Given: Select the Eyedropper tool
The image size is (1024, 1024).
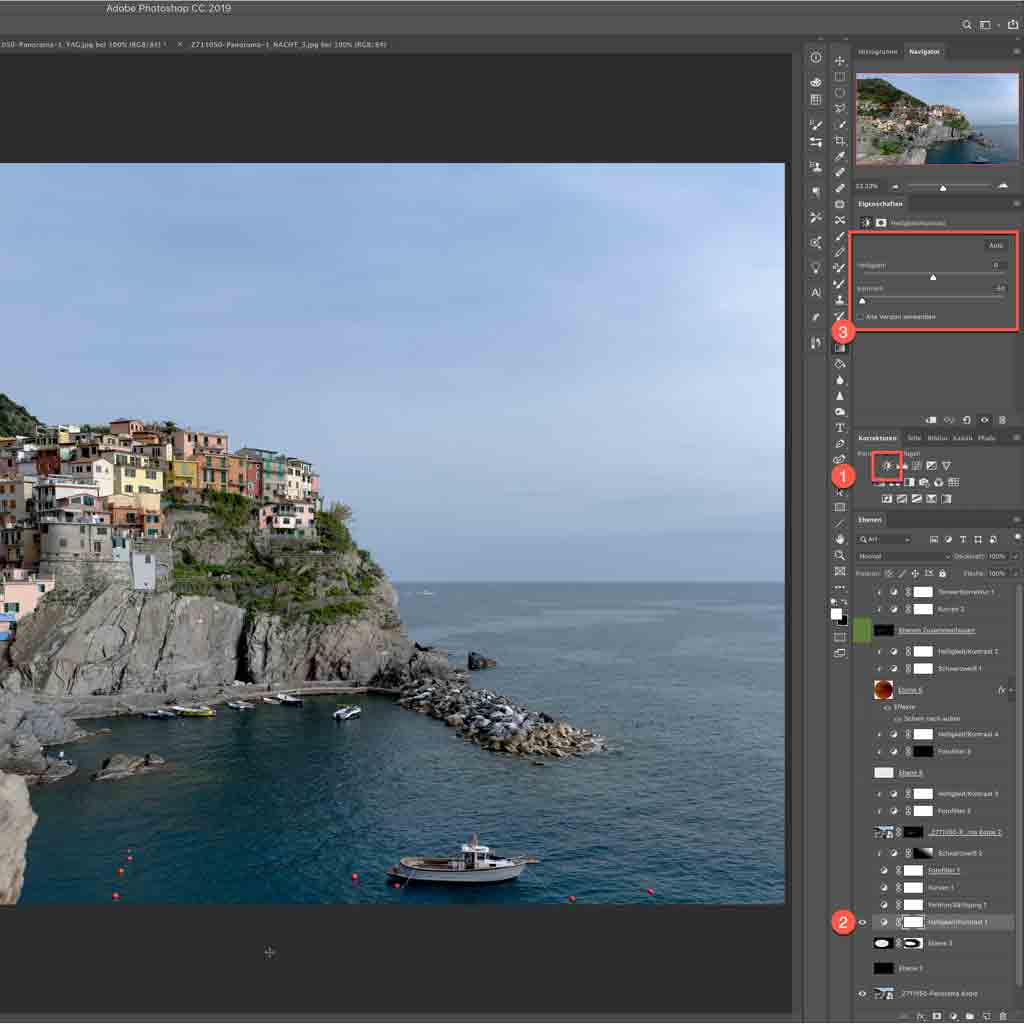Looking at the screenshot, I should (x=840, y=156).
